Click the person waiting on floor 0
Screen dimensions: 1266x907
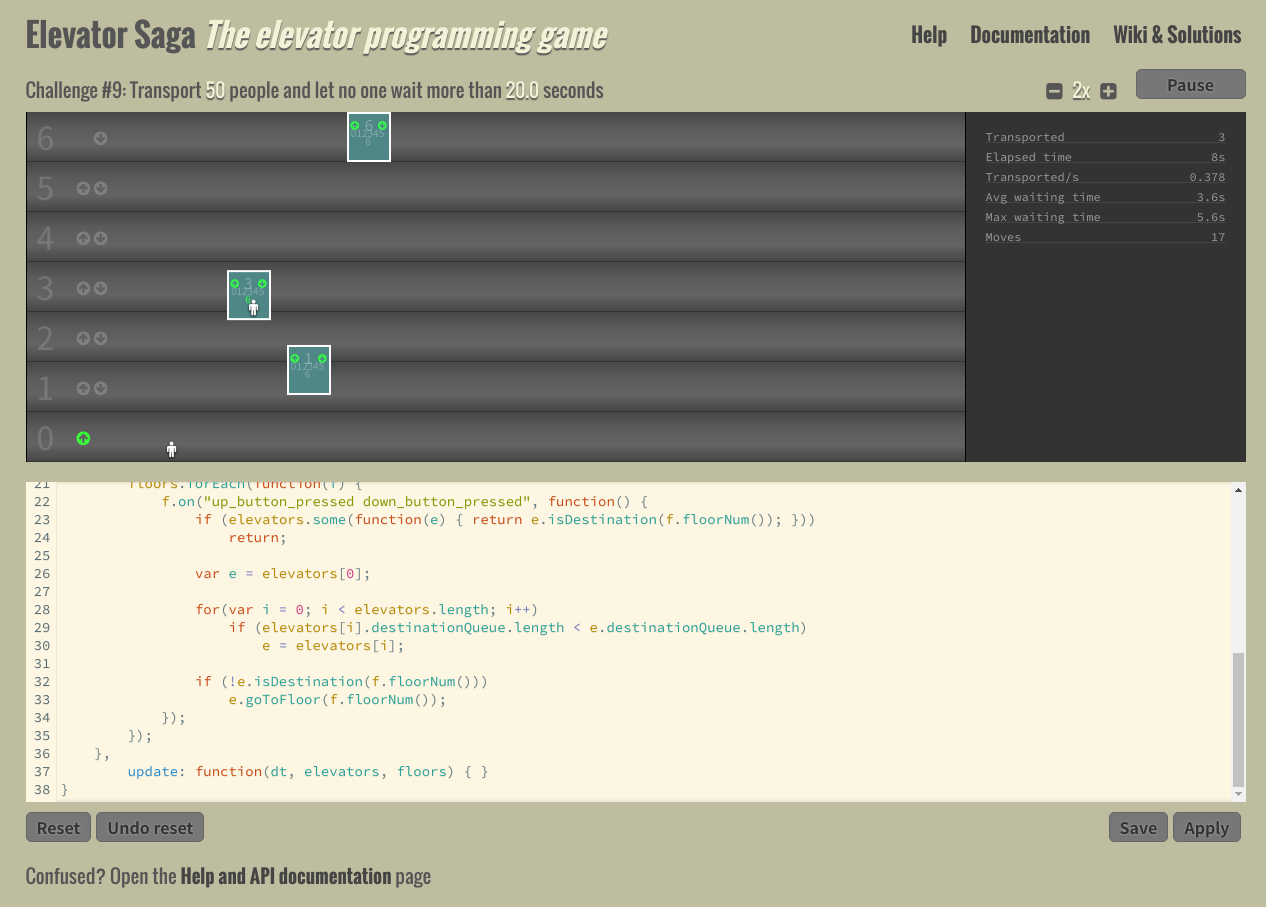point(172,449)
